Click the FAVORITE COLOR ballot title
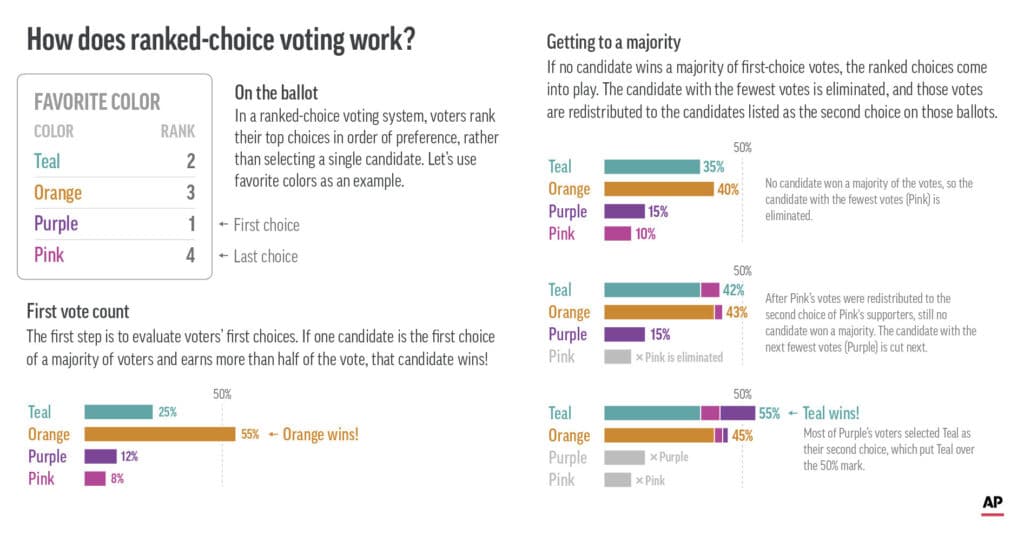Viewport: 1024px width, 535px height. [97, 102]
